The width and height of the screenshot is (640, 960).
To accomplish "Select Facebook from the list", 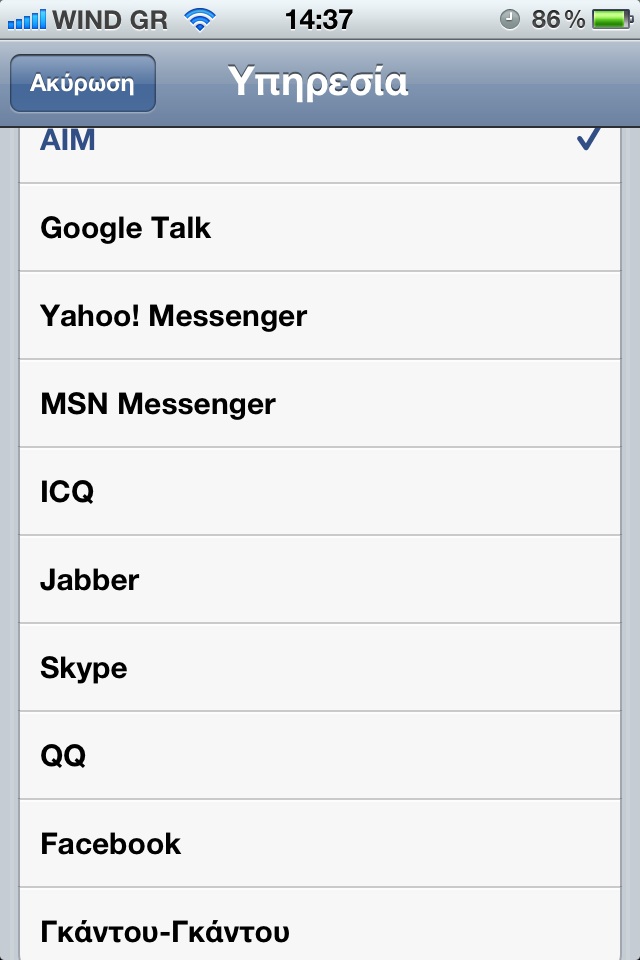I will (320, 844).
